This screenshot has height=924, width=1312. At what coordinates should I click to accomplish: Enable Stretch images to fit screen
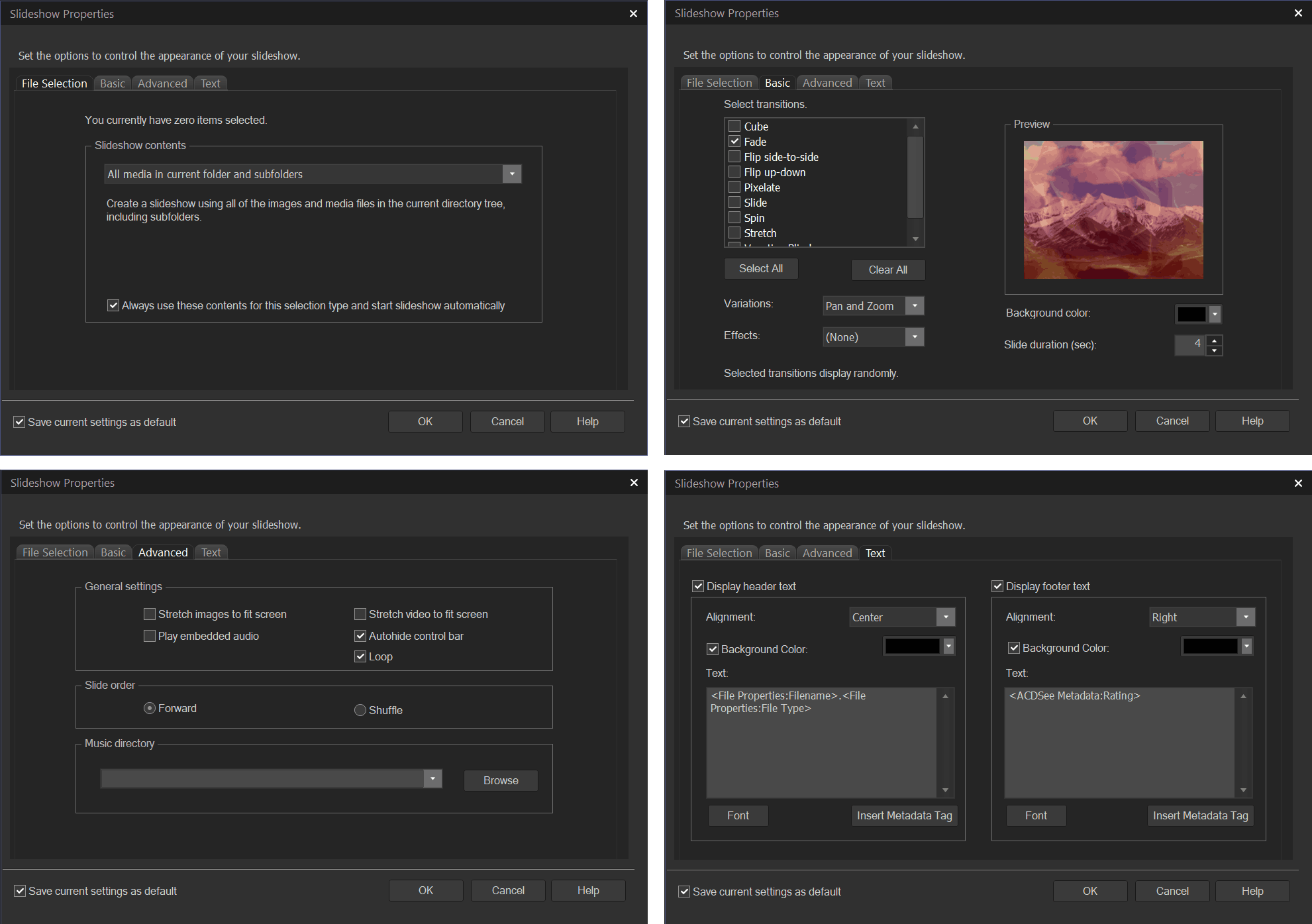[x=150, y=614]
